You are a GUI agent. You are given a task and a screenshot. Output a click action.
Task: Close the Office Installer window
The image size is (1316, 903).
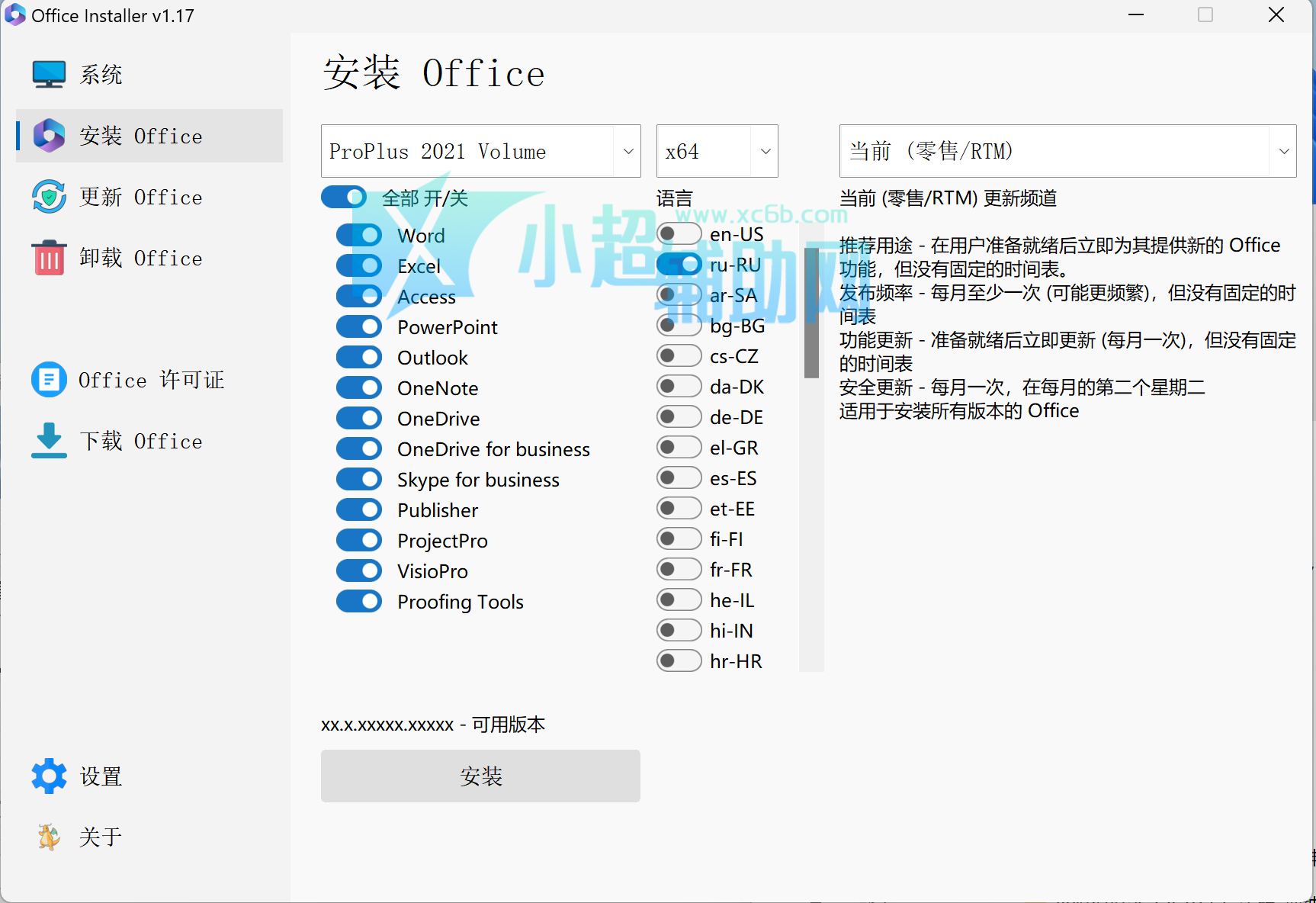(1276, 15)
